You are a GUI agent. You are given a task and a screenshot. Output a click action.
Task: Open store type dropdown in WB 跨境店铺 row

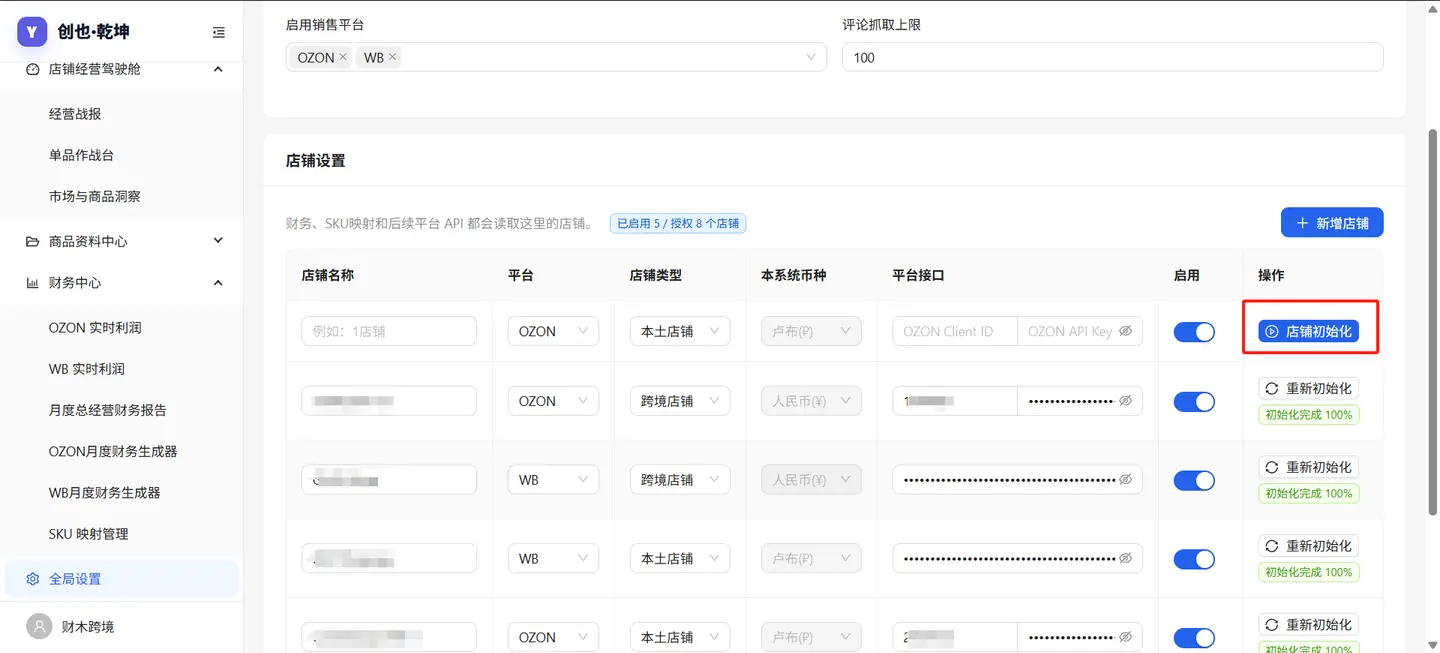click(x=680, y=480)
